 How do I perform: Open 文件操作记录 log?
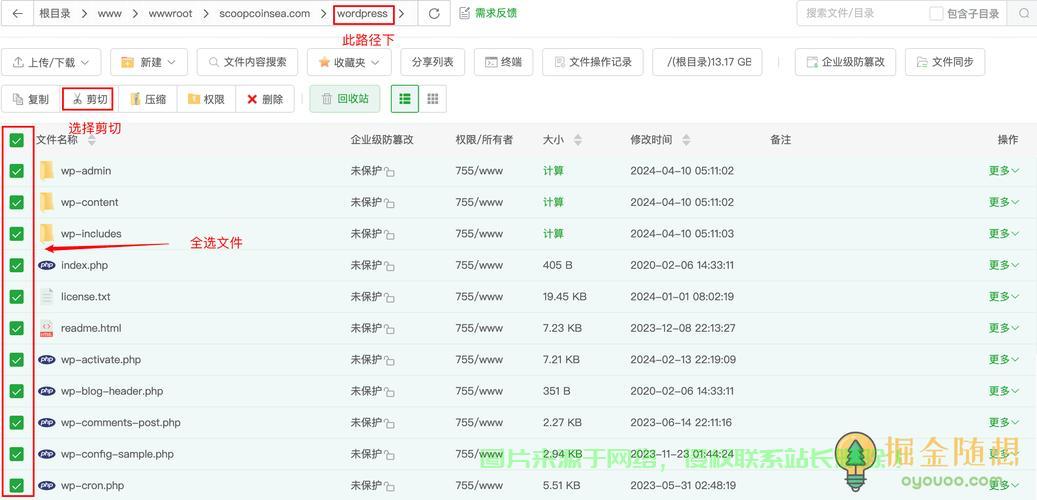(593, 62)
